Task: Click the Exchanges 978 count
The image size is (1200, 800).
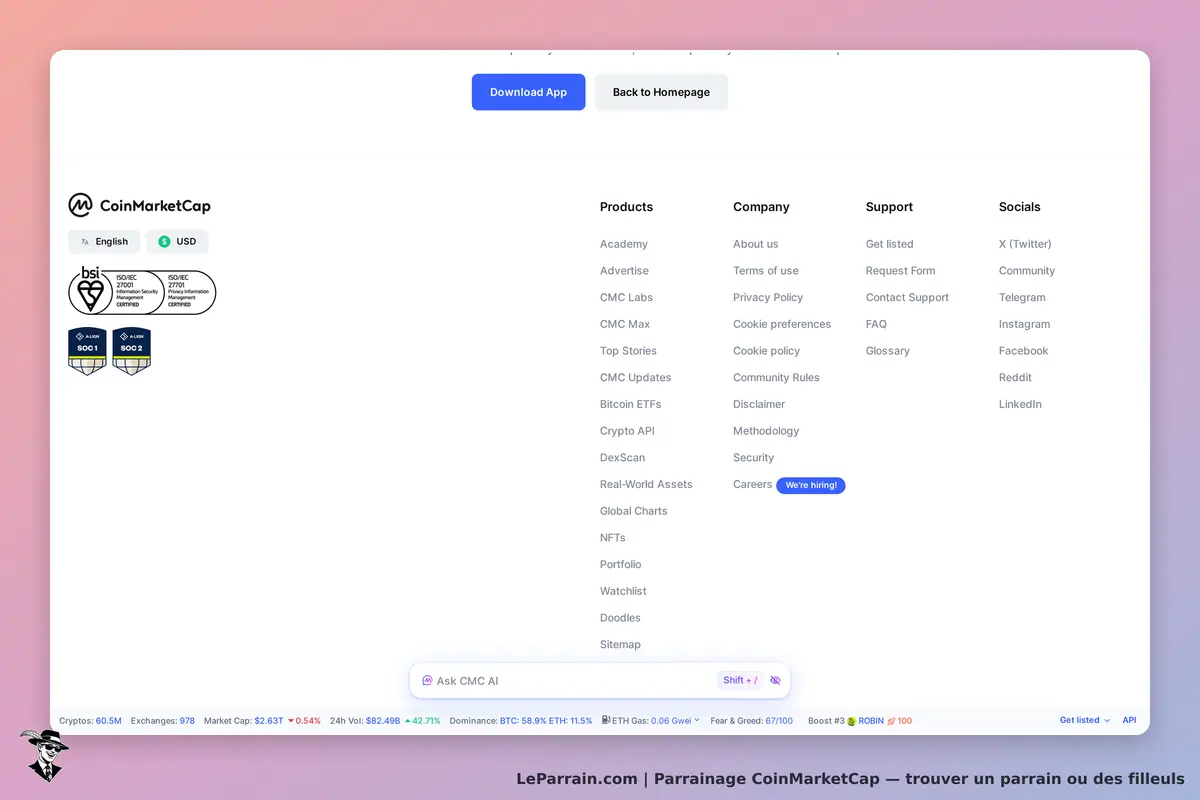Action: click(187, 720)
